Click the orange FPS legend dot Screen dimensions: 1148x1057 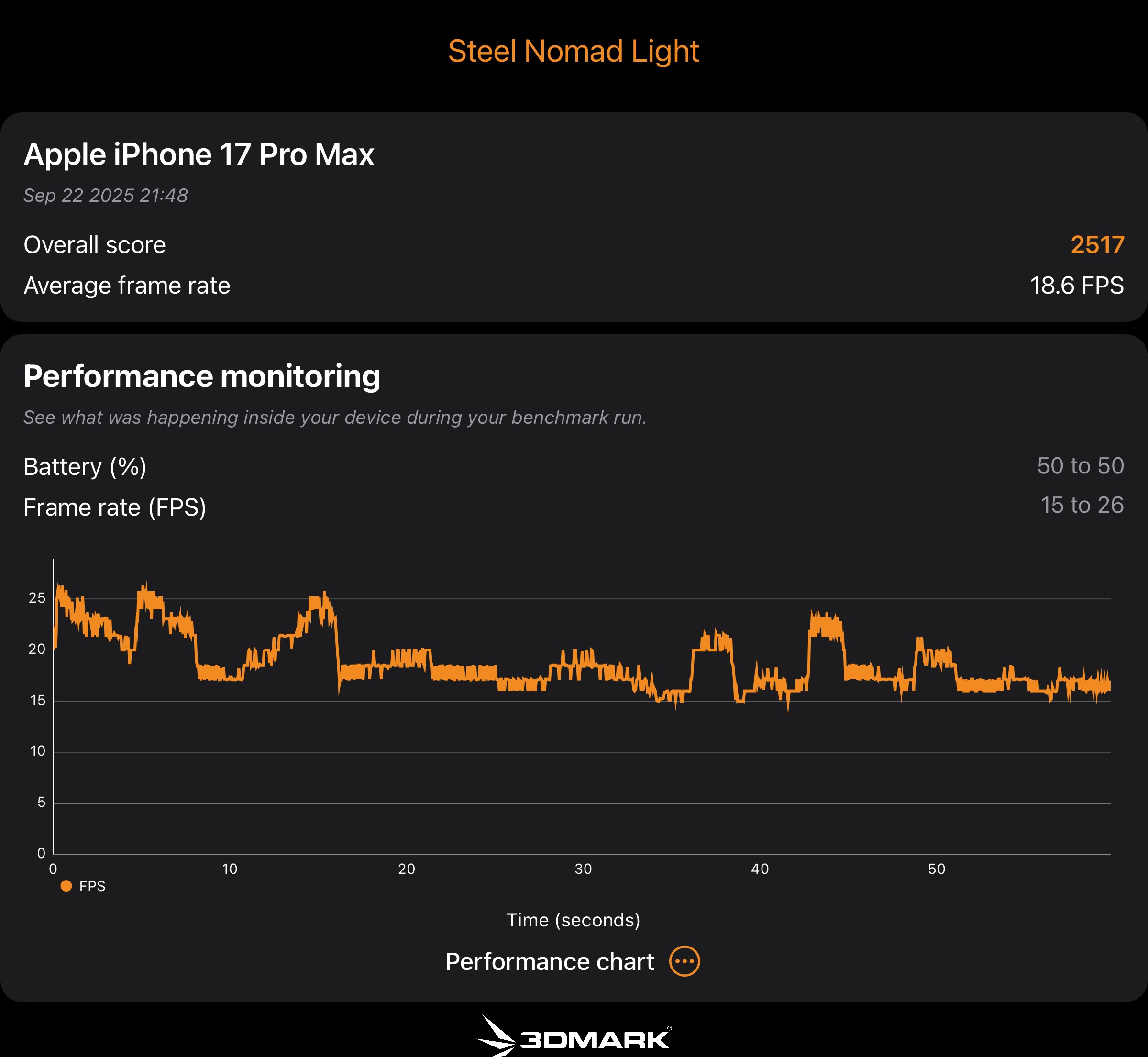(x=66, y=885)
